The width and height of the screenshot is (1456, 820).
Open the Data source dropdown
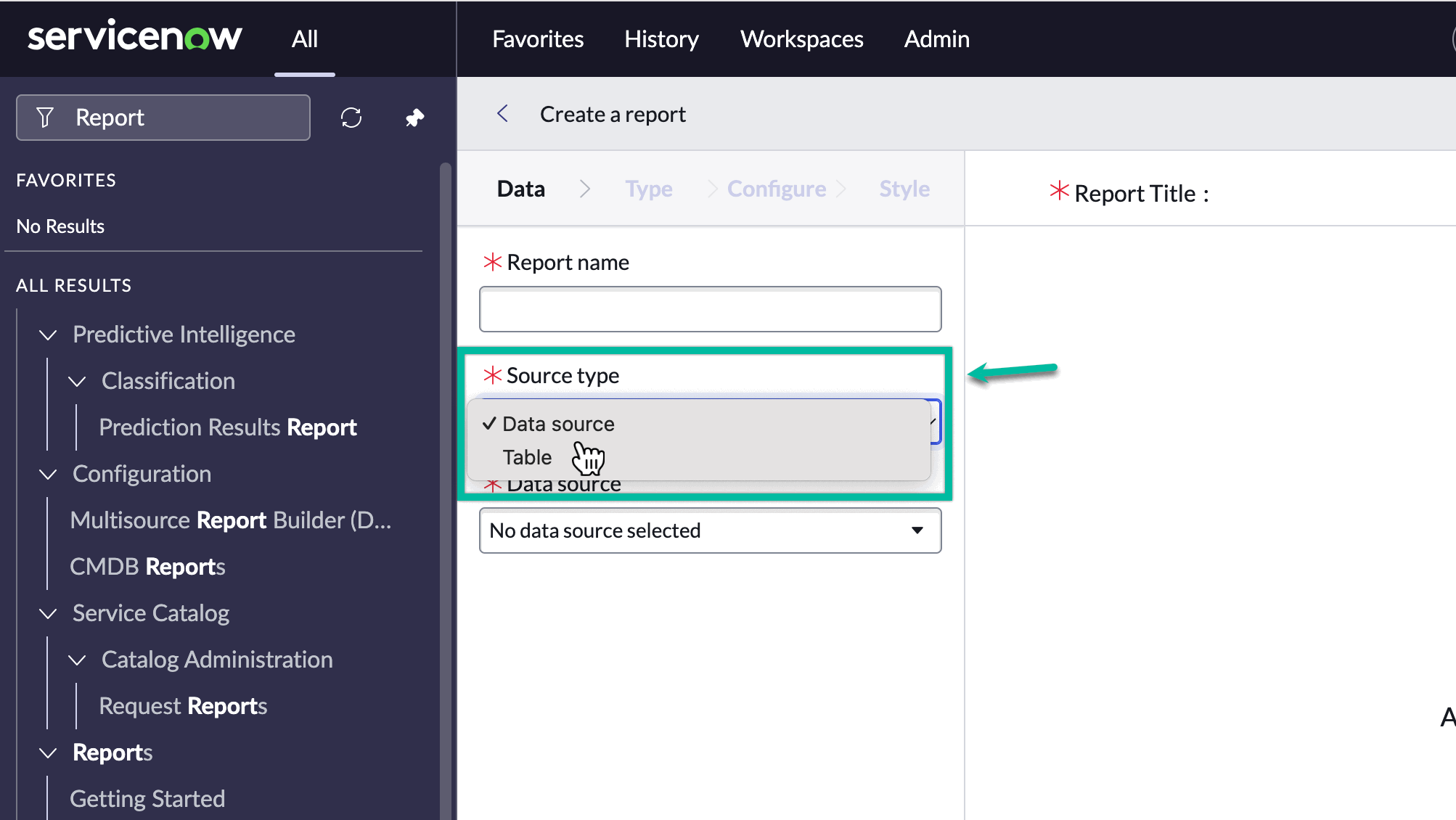710,530
